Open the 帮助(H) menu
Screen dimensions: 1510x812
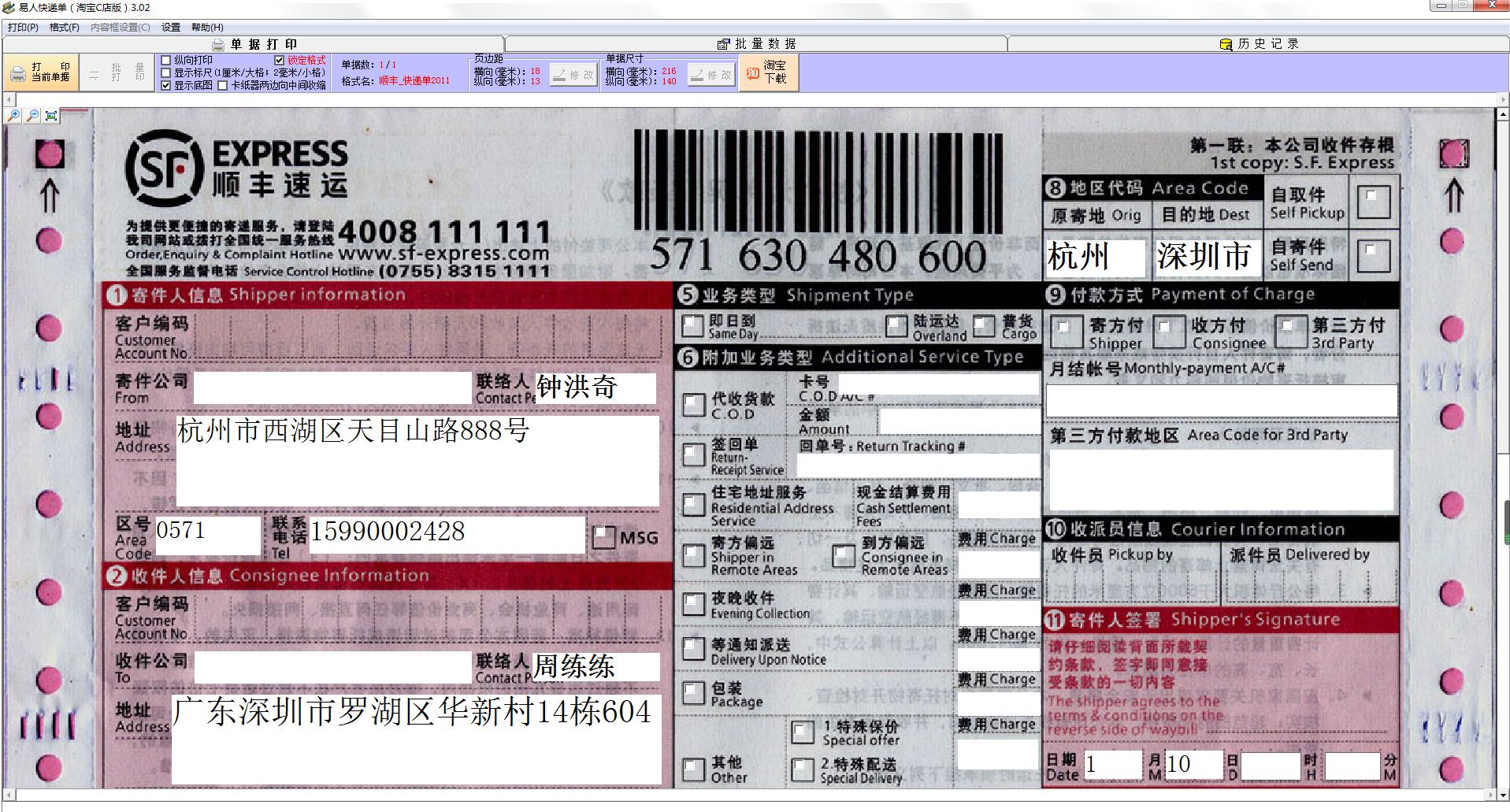point(207,27)
